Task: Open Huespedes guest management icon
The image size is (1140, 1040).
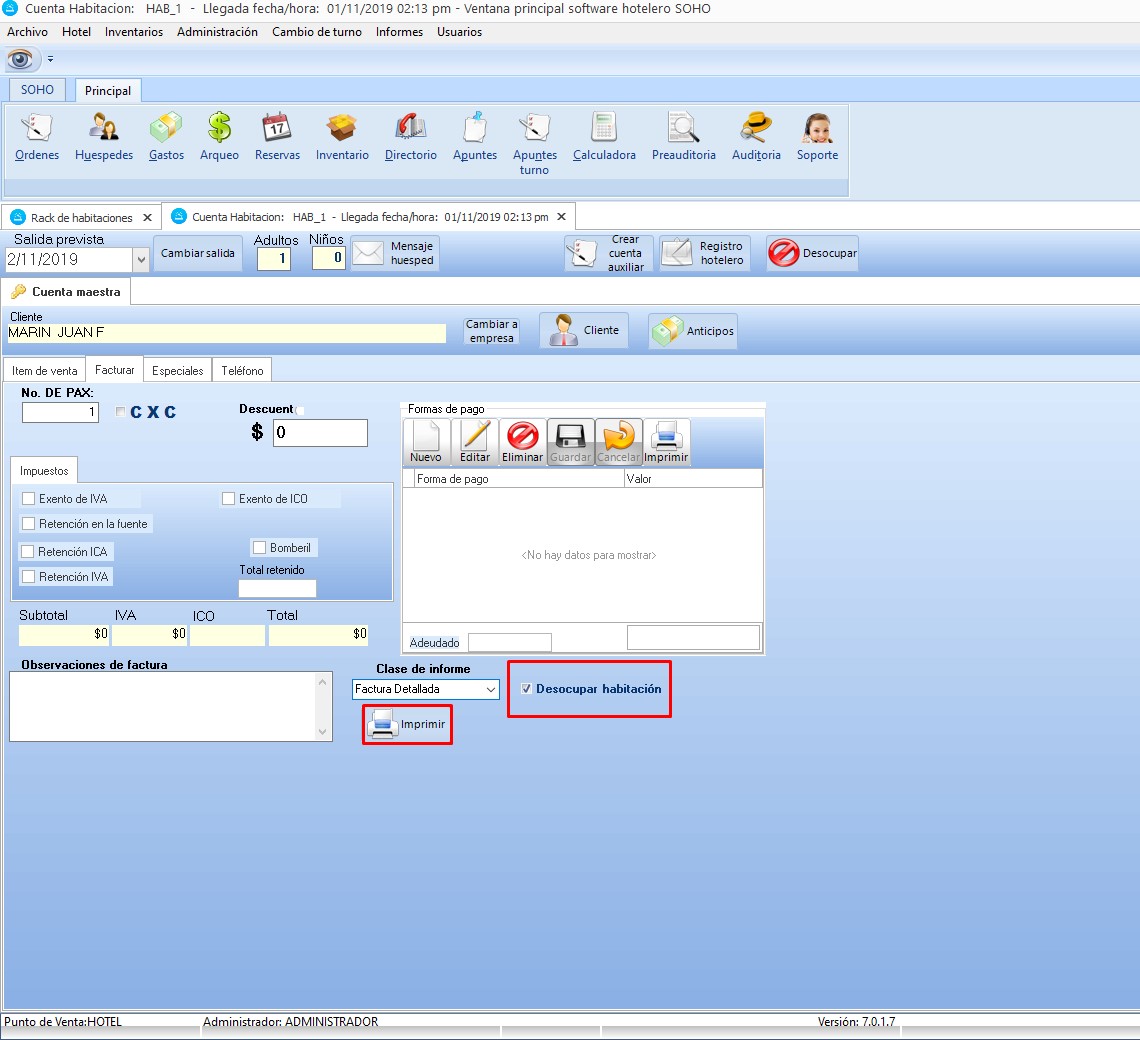Action: click(104, 137)
